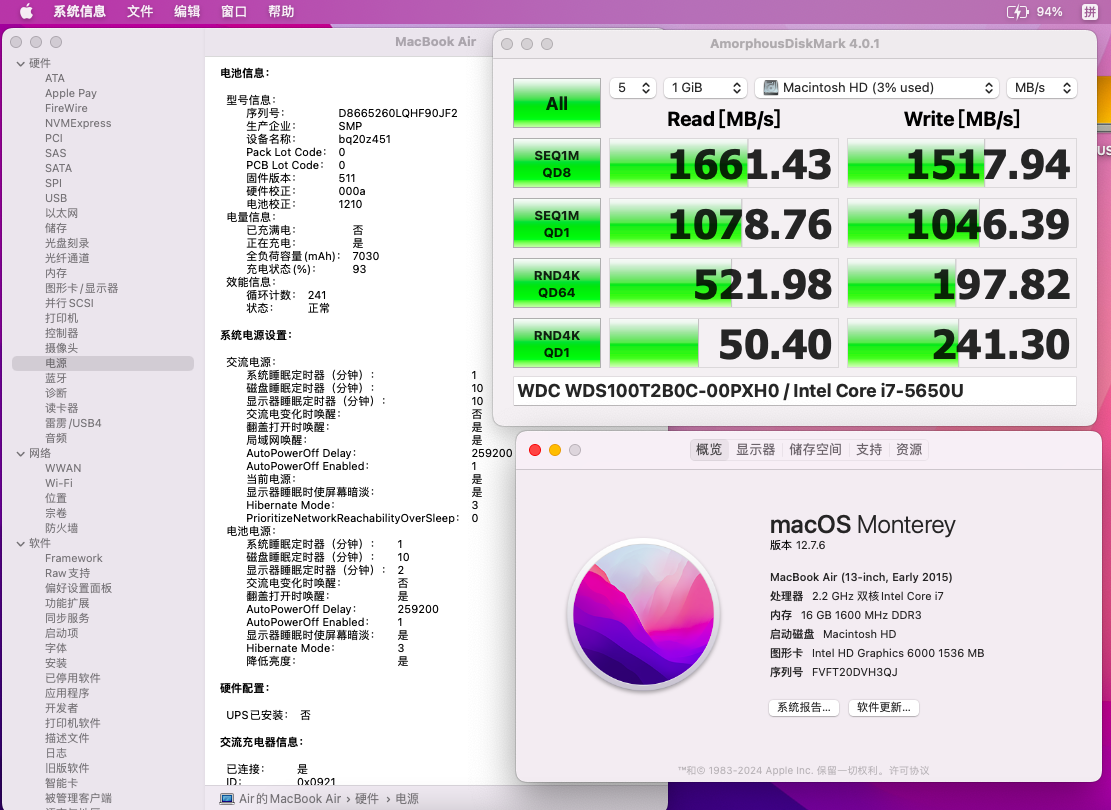This screenshot has height=810, width=1111.
Task: Open the Macintosh HD target disk dropdown
Action: pyautogui.click(x=876, y=87)
